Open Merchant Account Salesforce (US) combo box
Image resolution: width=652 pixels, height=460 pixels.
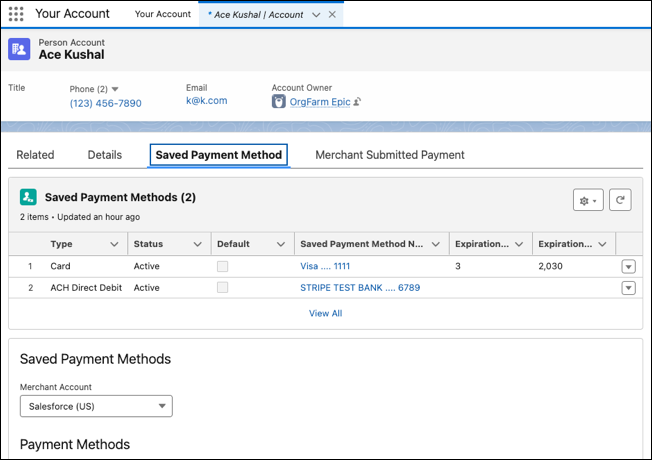point(96,406)
